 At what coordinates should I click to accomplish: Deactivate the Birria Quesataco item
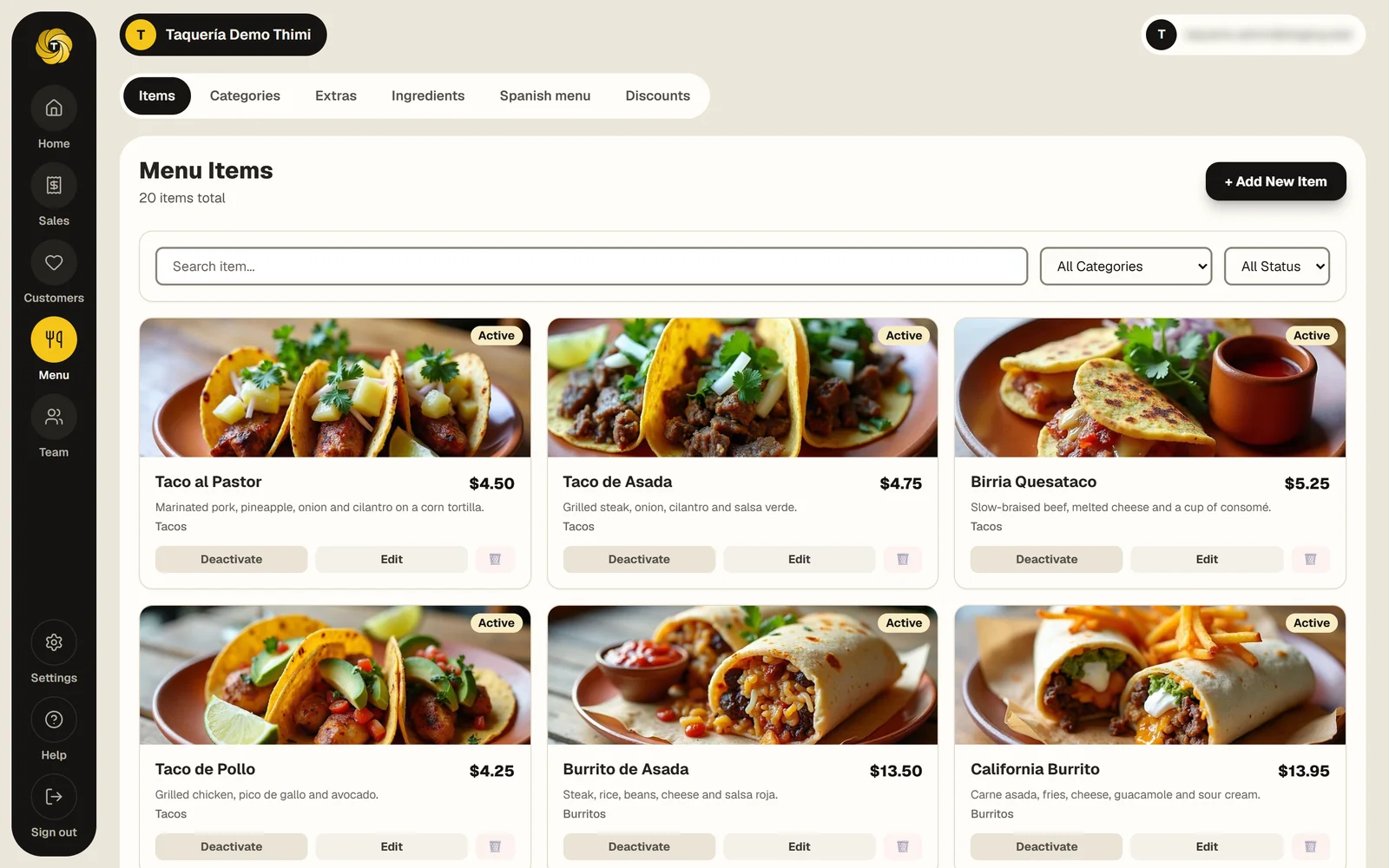[x=1046, y=559]
